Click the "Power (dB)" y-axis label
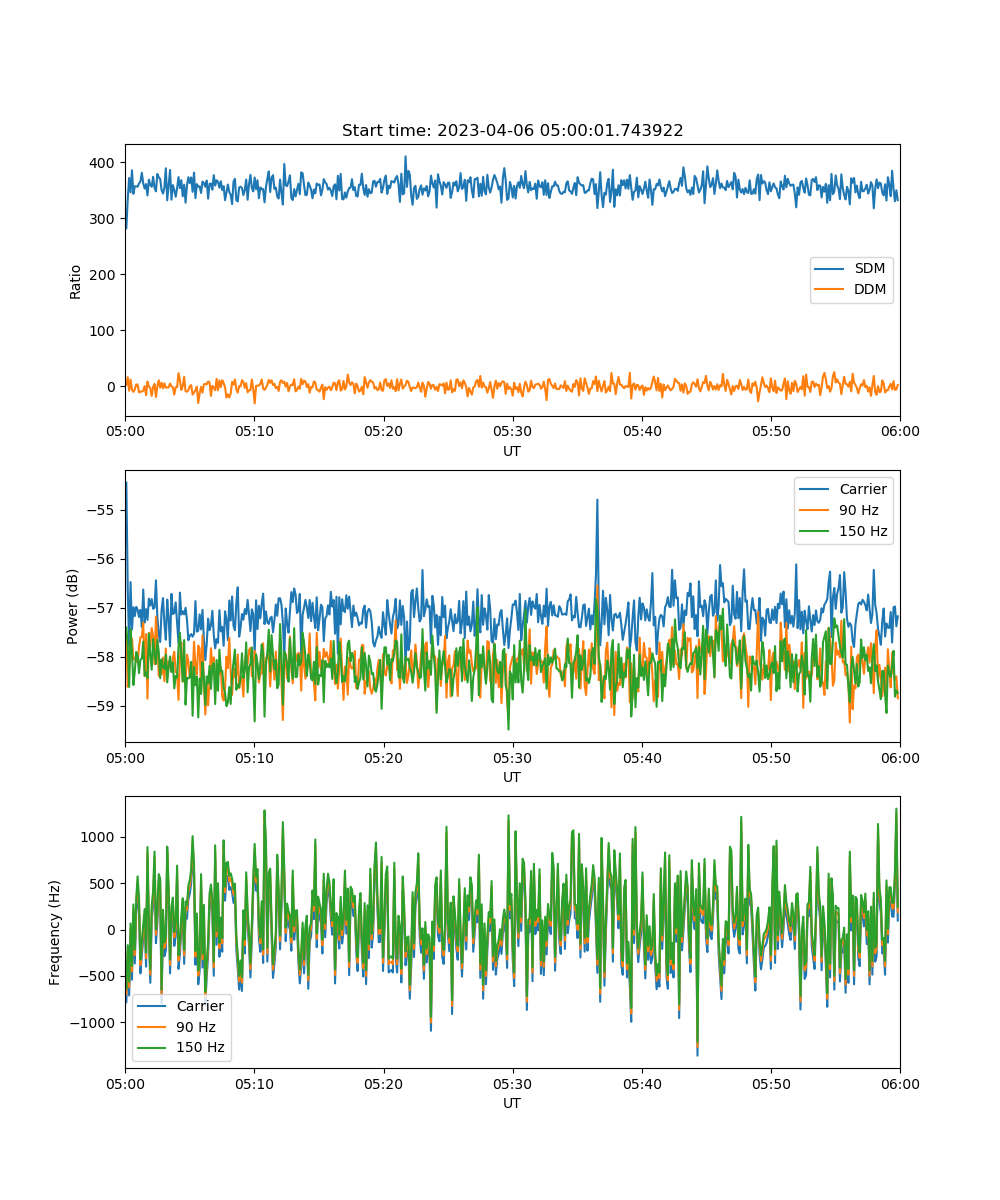This screenshot has width=1000, height=1200. coord(73,607)
